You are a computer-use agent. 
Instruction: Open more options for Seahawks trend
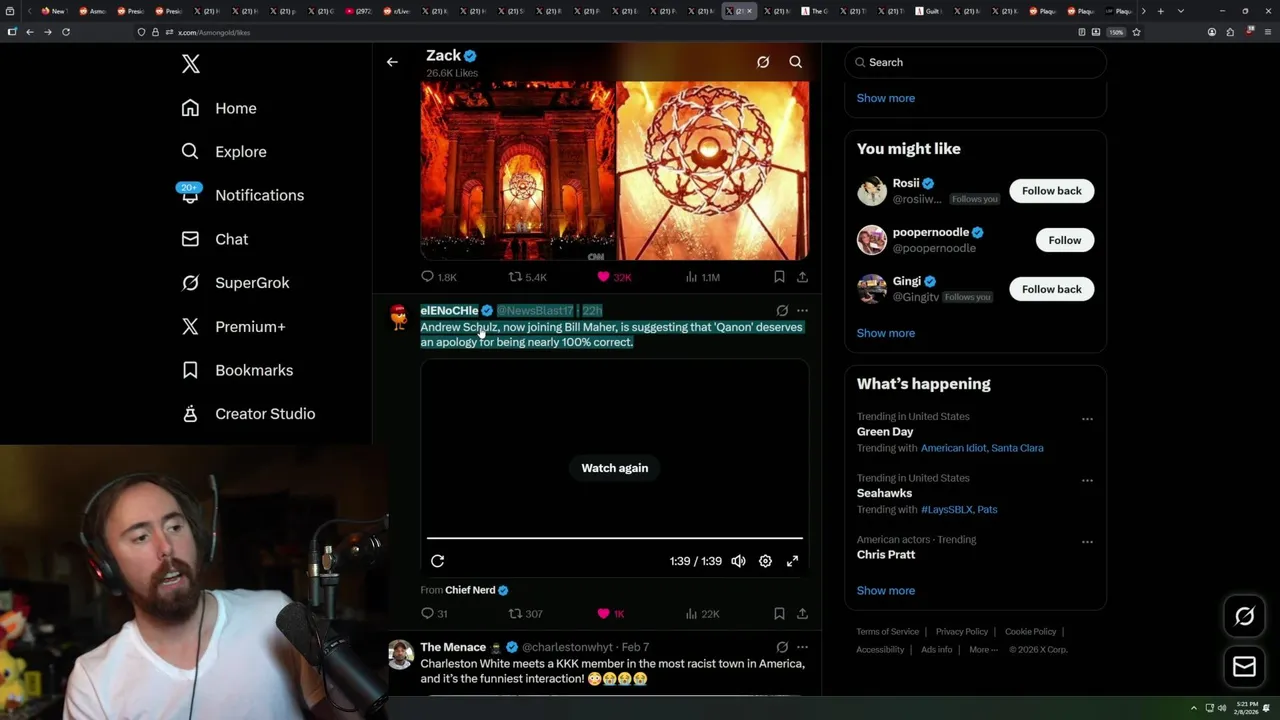click(x=1087, y=480)
